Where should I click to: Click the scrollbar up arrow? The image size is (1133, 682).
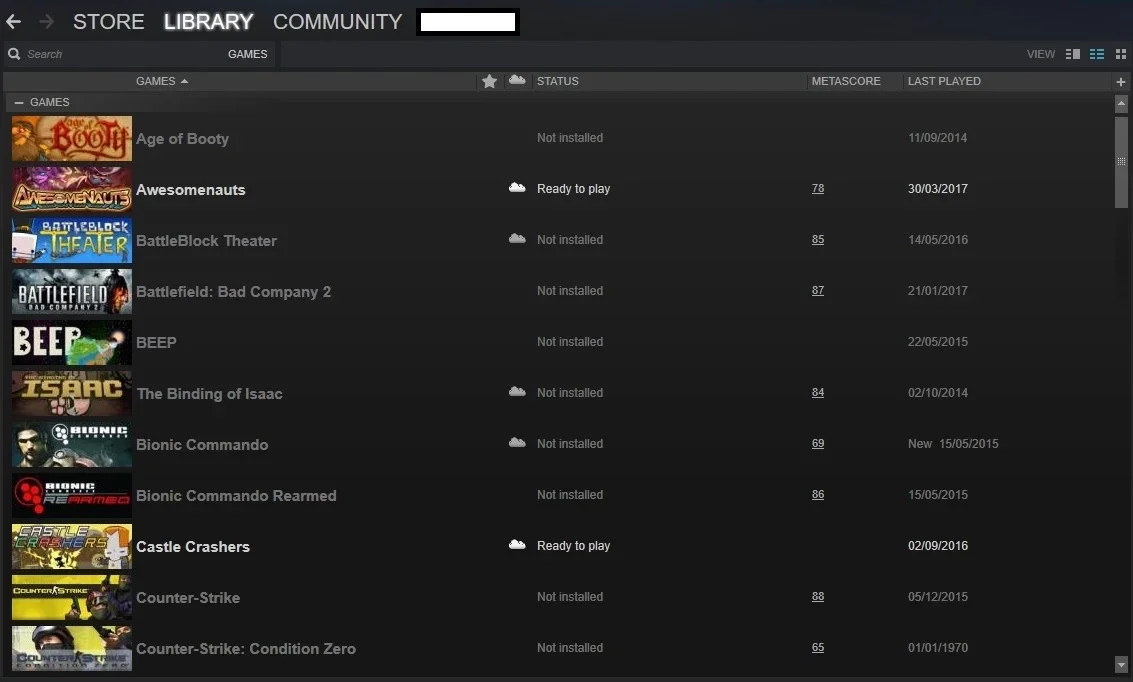(x=1121, y=104)
